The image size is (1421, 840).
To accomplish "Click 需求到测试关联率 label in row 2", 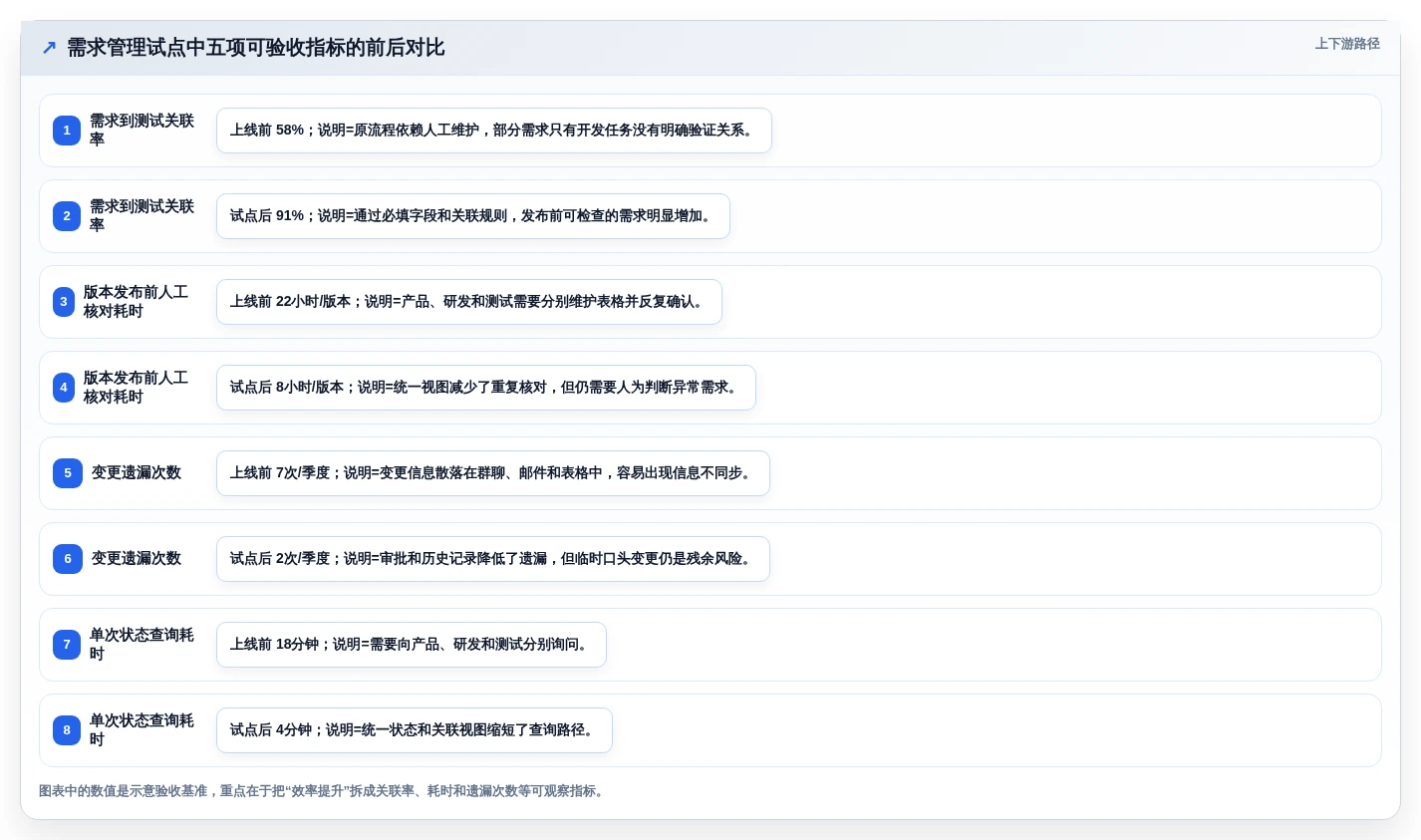I will pos(142,216).
